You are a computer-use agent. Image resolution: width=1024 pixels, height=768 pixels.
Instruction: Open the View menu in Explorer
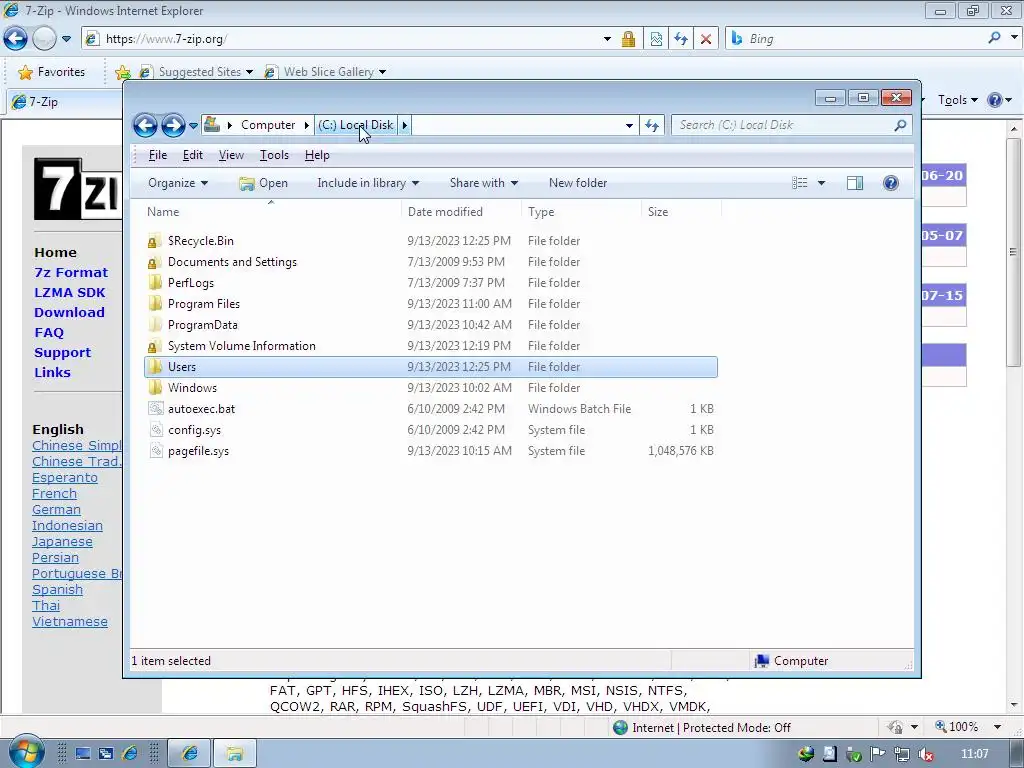231,155
